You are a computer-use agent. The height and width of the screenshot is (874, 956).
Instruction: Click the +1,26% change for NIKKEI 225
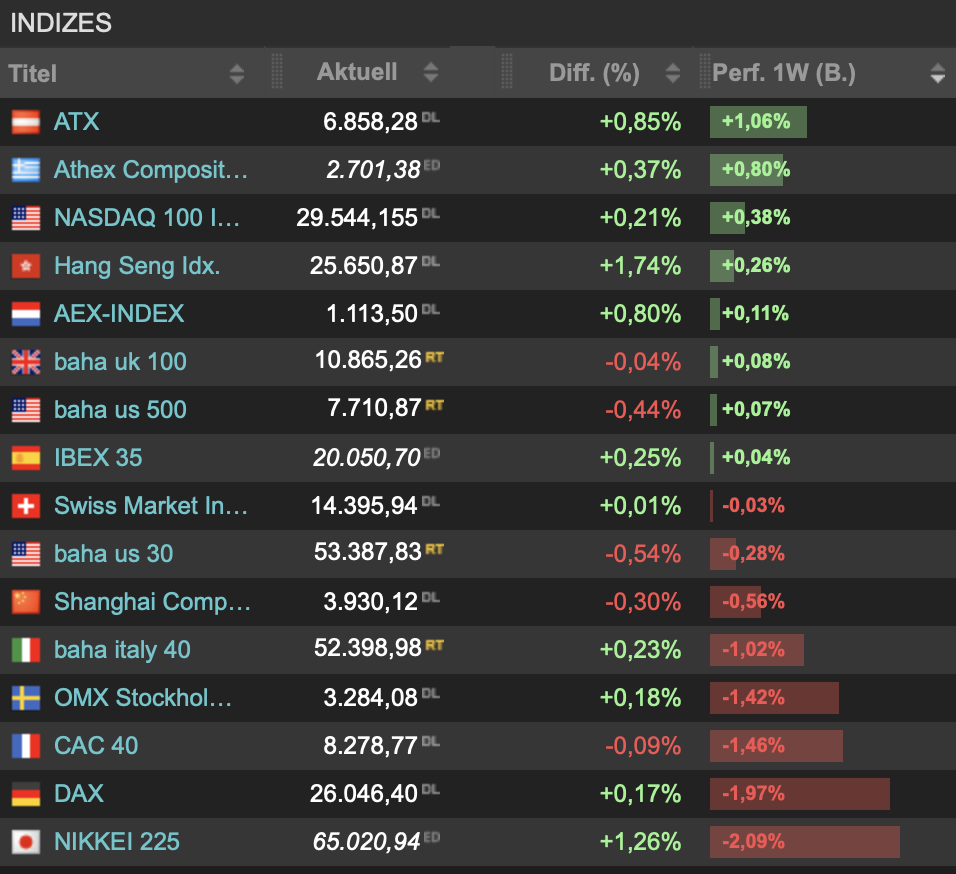point(640,842)
